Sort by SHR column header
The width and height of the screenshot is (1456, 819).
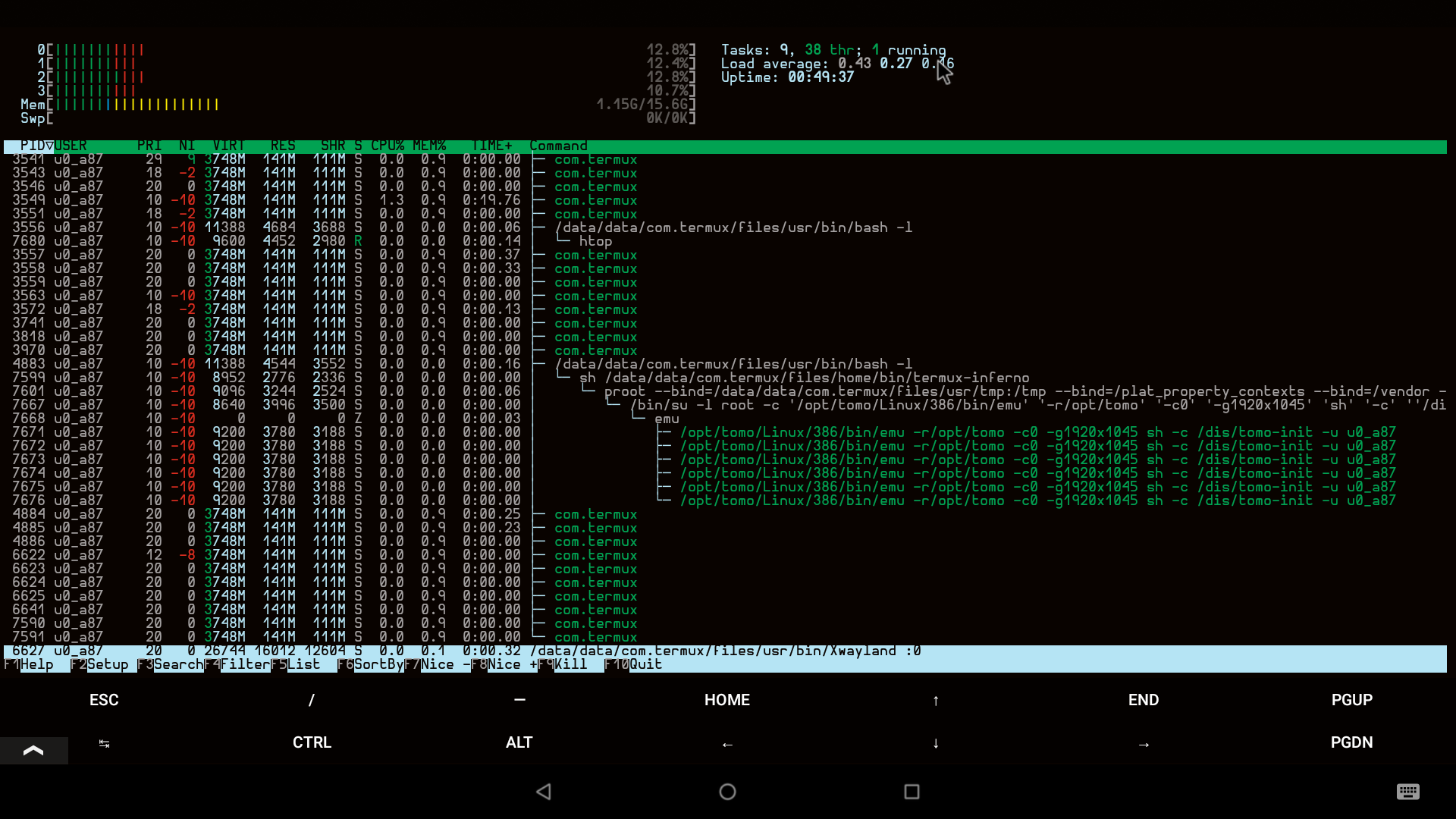pyautogui.click(x=333, y=146)
